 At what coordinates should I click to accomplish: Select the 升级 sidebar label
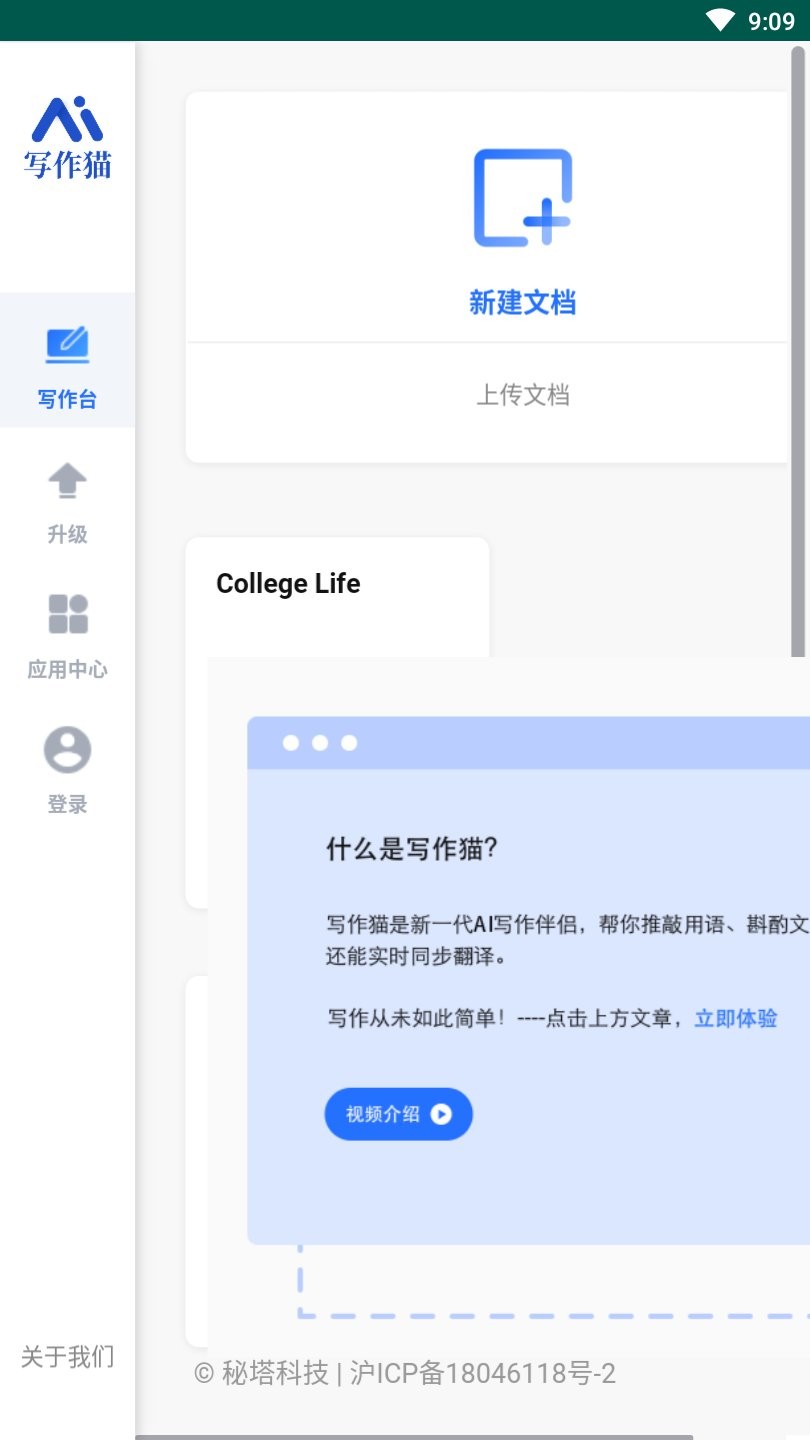coord(67,535)
